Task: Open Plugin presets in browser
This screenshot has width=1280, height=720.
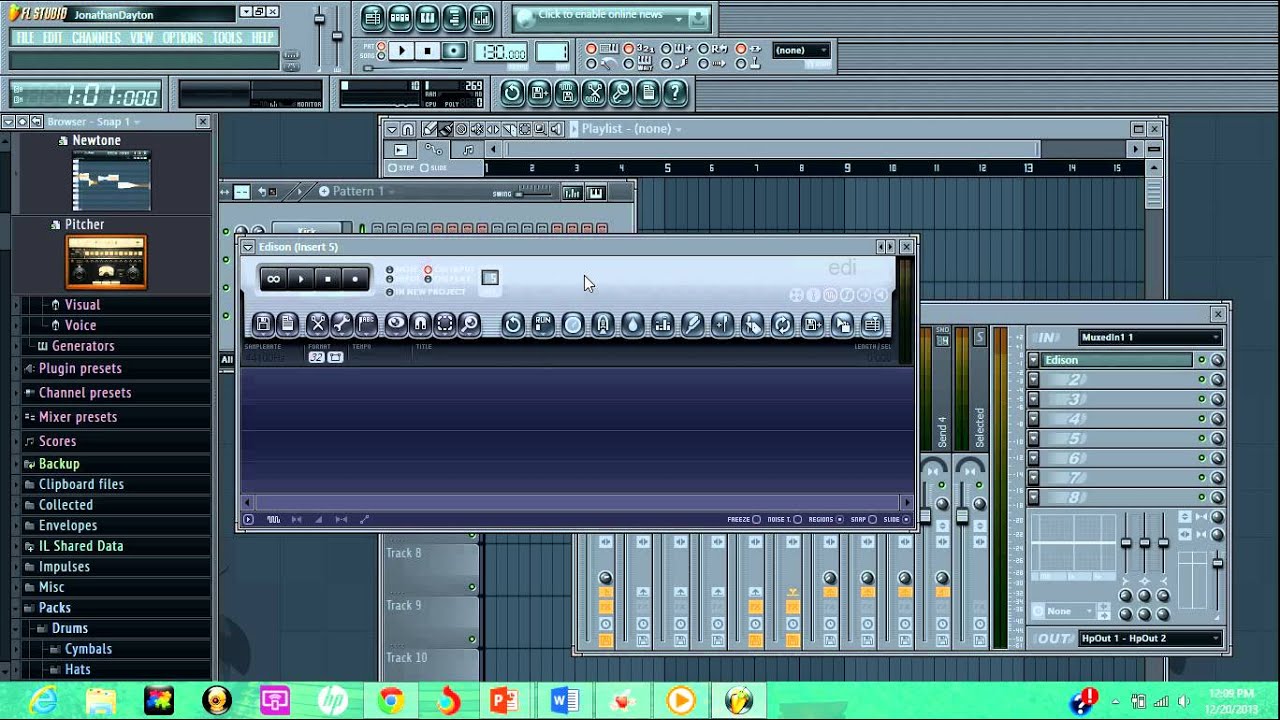Action: 80,368
